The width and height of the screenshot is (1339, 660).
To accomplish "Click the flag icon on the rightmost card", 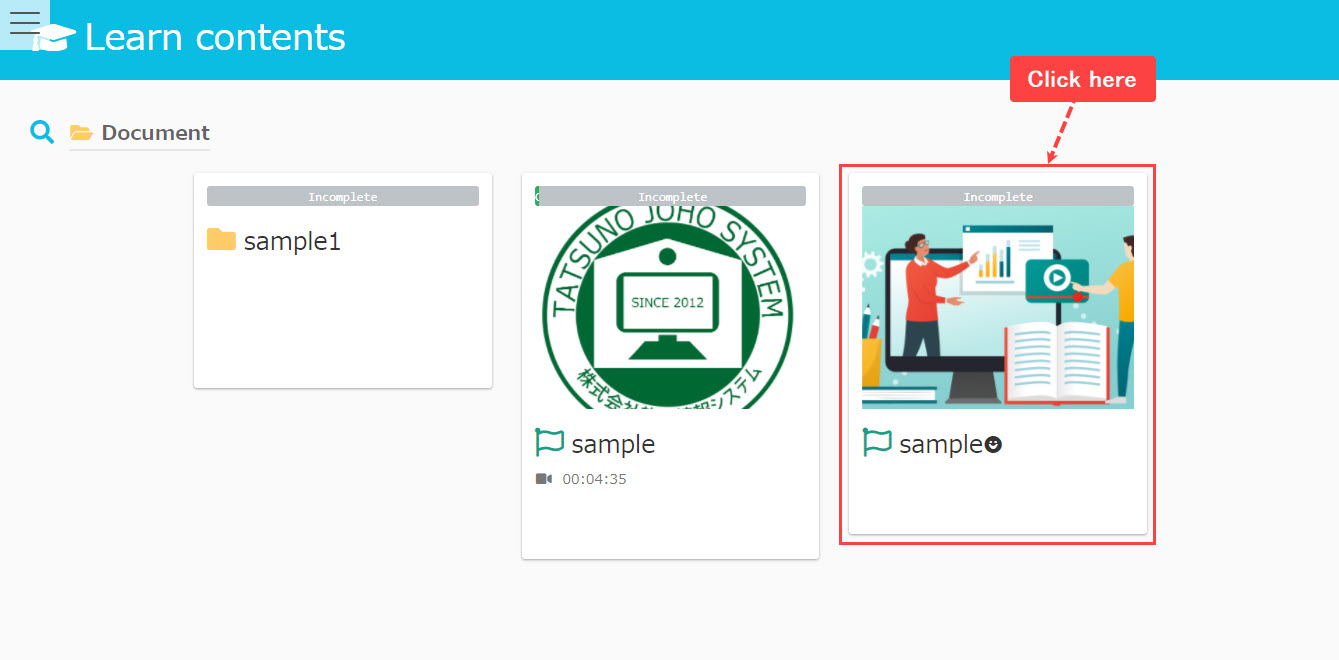I will pos(877,443).
